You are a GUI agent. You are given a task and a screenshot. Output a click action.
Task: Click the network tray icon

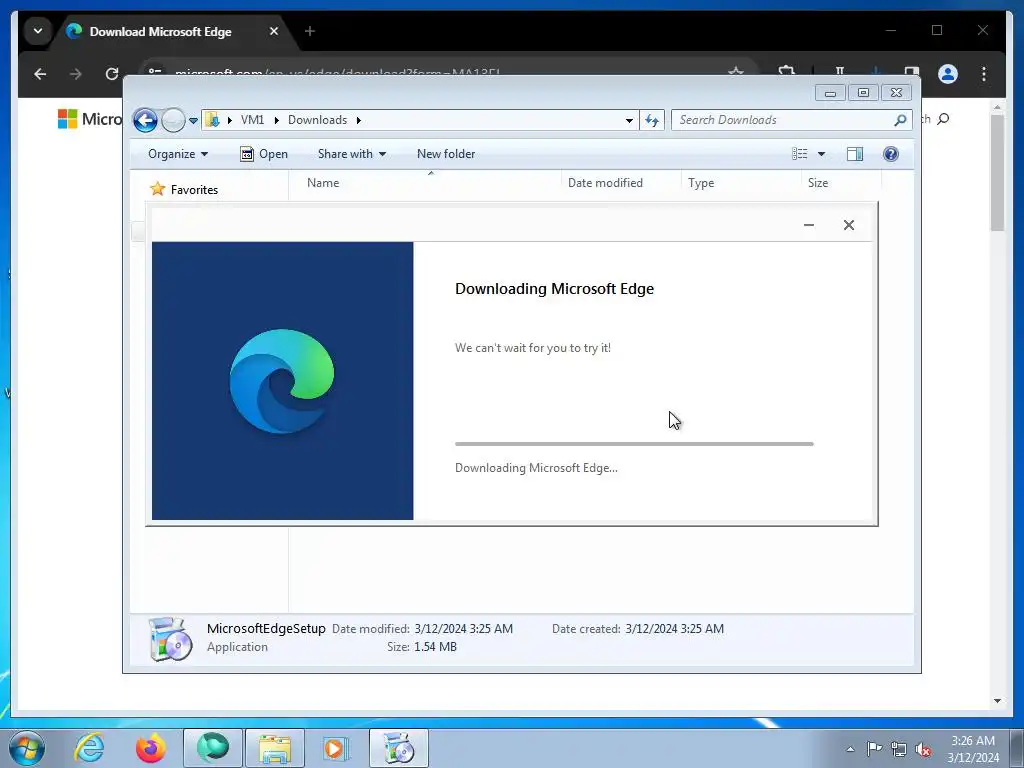coord(899,749)
